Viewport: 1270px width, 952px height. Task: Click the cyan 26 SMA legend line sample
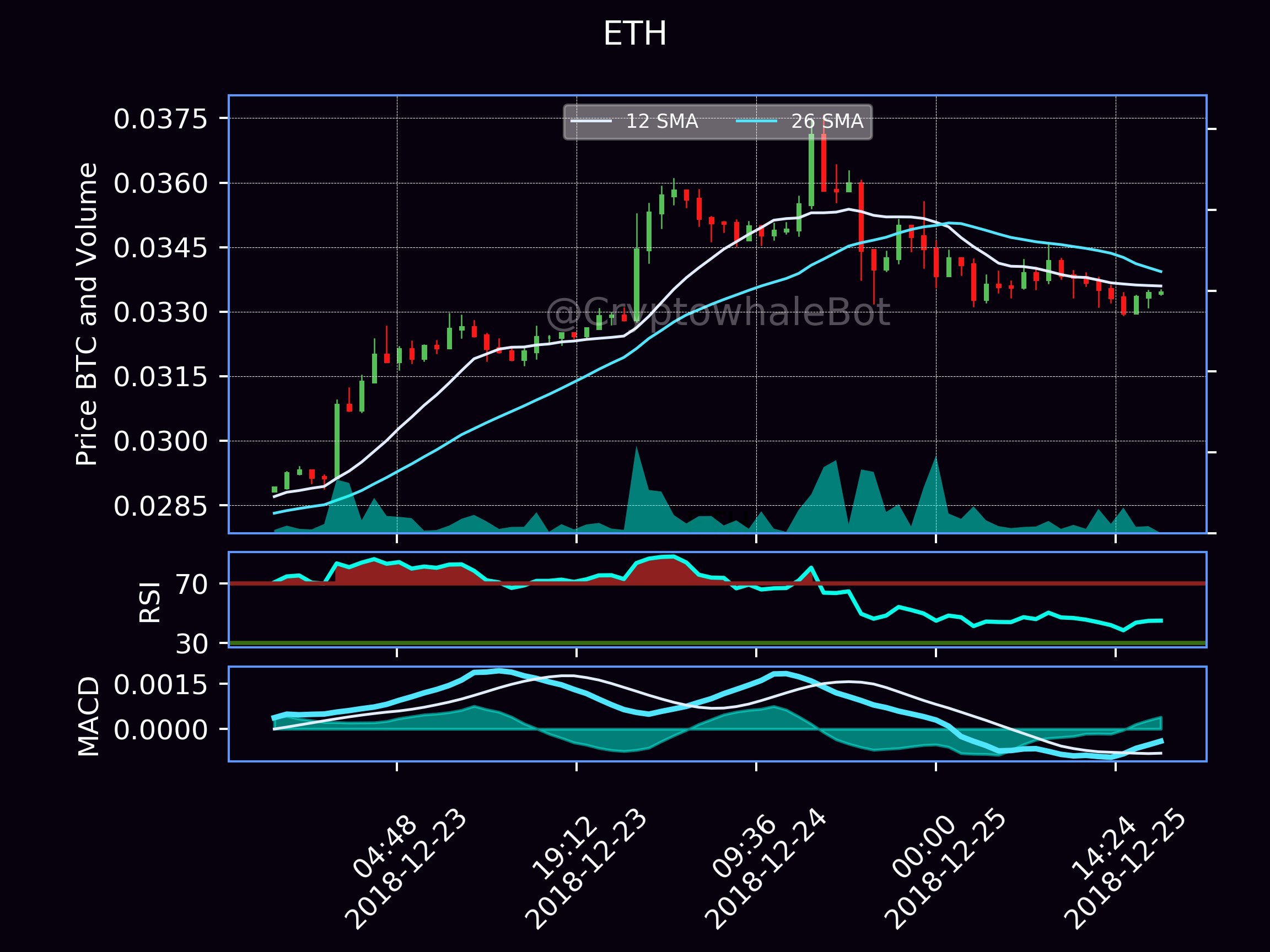[x=757, y=121]
